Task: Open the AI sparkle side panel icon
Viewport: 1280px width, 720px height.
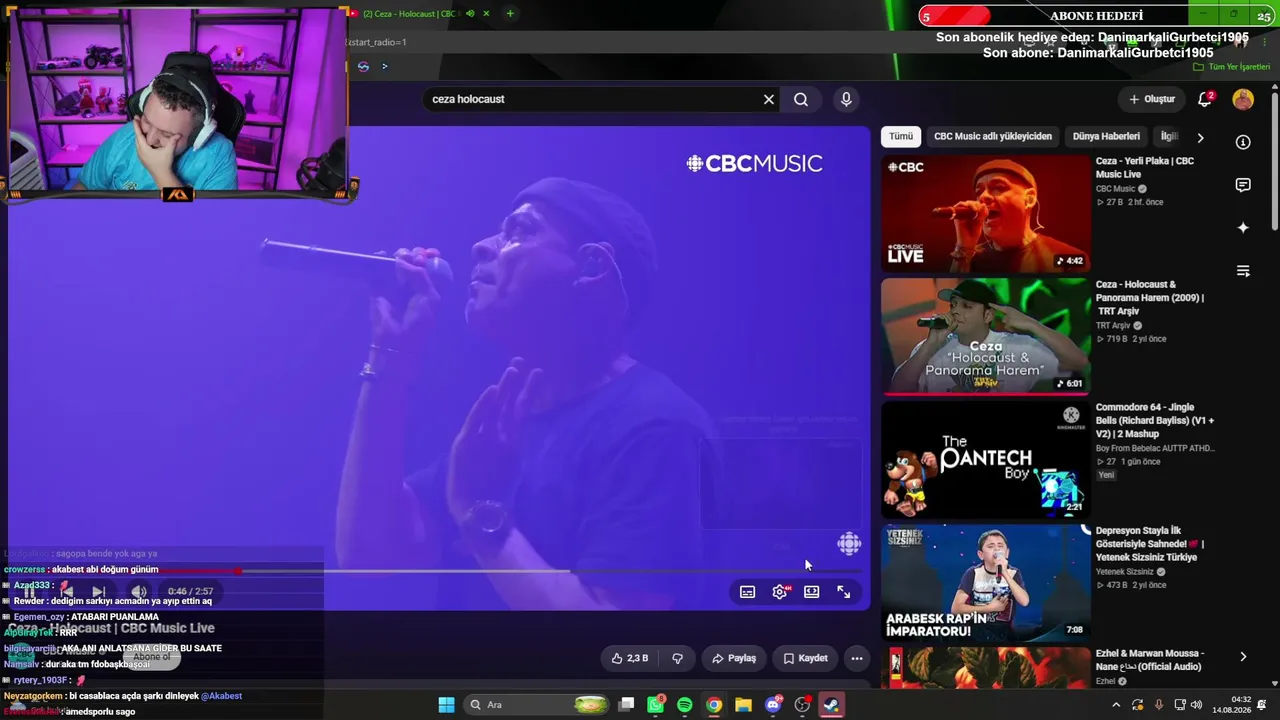Action: 1243,228
